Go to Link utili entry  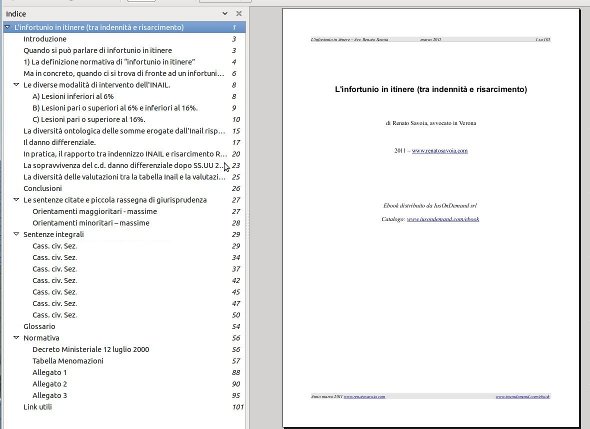pos(38,407)
